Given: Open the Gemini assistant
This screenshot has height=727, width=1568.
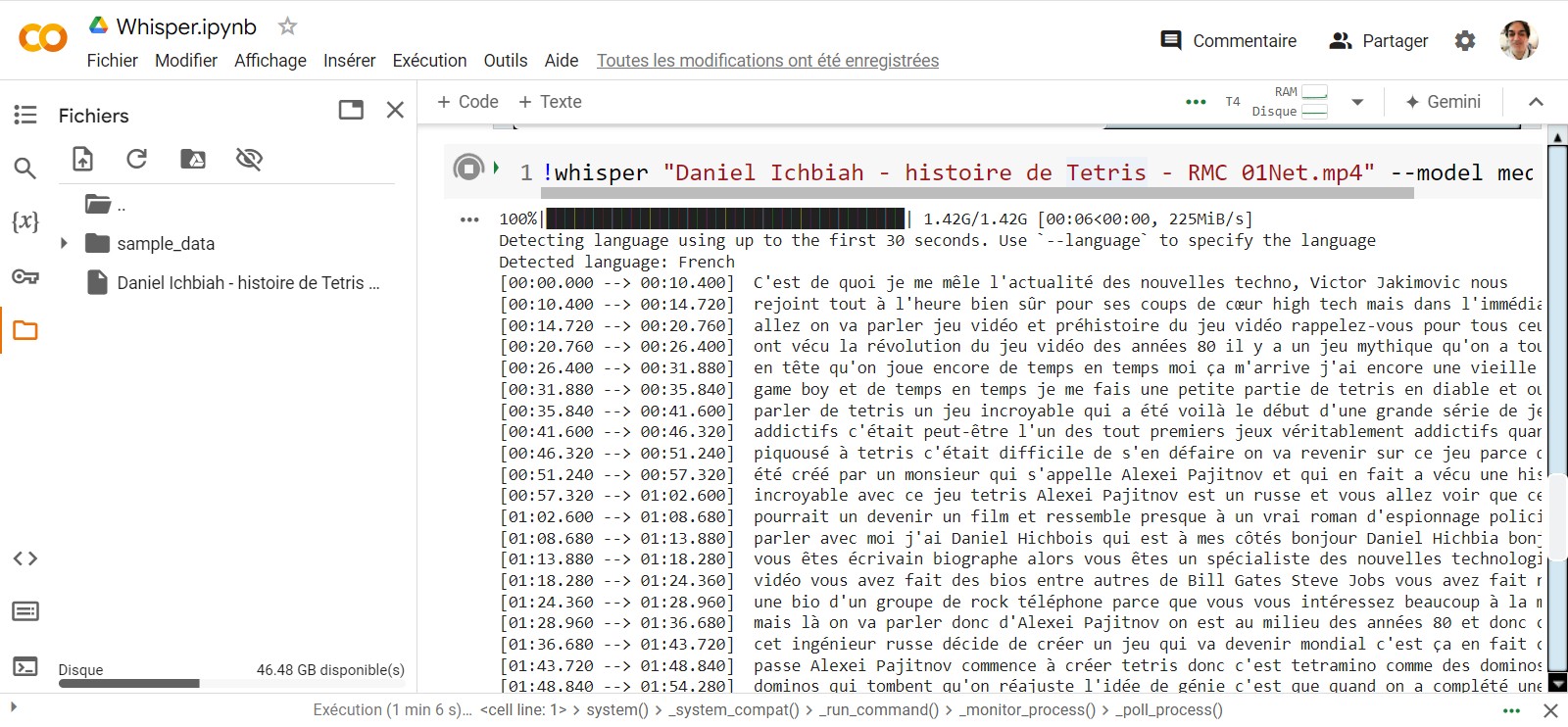Looking at the screenshot, I should pos(1444,102).
